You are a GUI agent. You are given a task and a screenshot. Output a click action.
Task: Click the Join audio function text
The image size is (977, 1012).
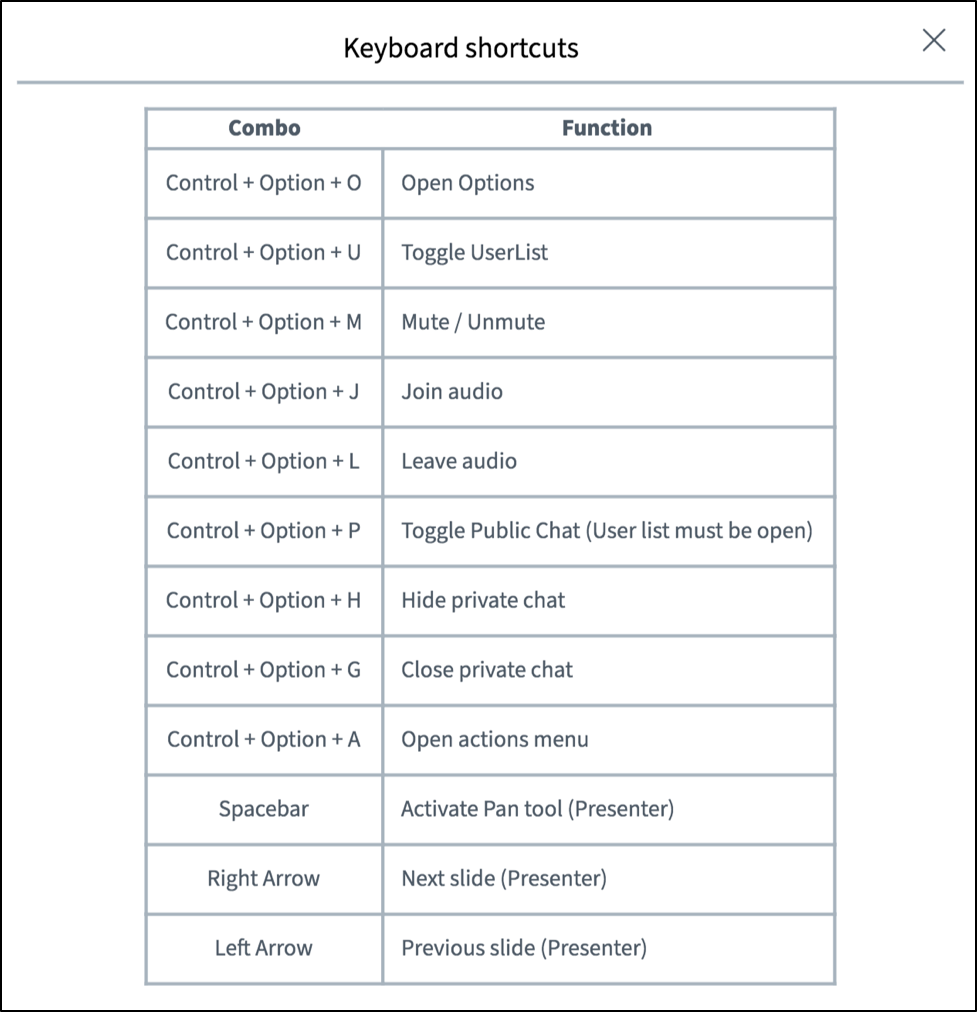click(x=452, y=392)
